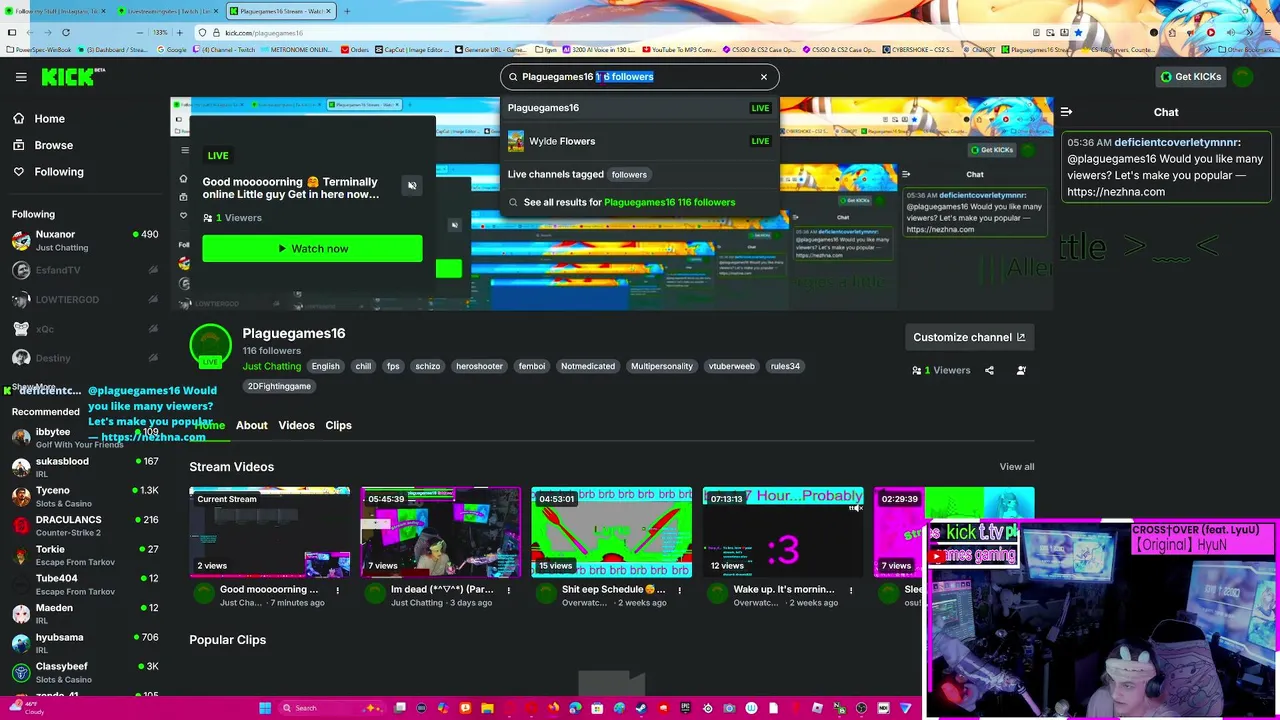Open recommended channel Torkie
1280x720 pixels.
pos(85,555)
